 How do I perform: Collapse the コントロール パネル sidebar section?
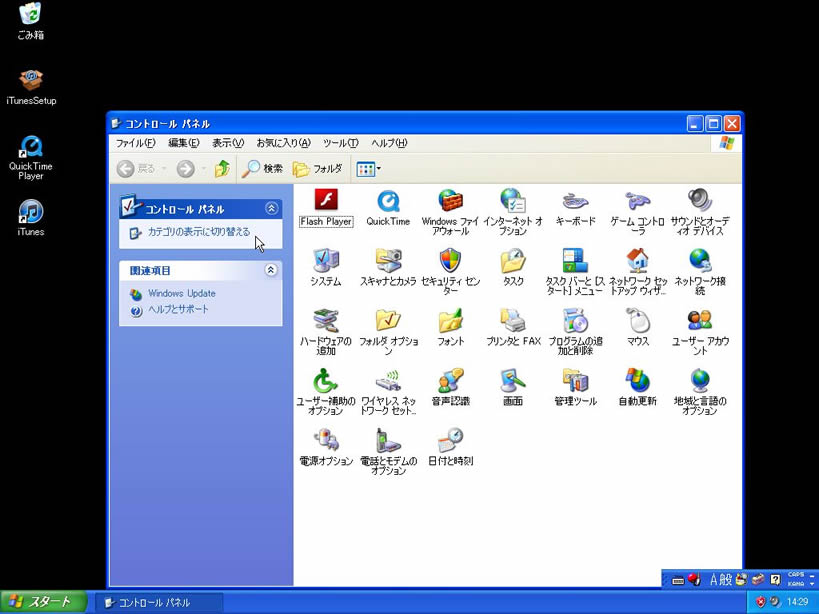271,208
